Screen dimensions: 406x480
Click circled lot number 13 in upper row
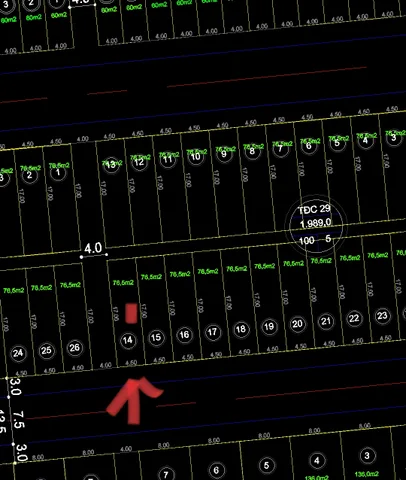click(111, 164)
